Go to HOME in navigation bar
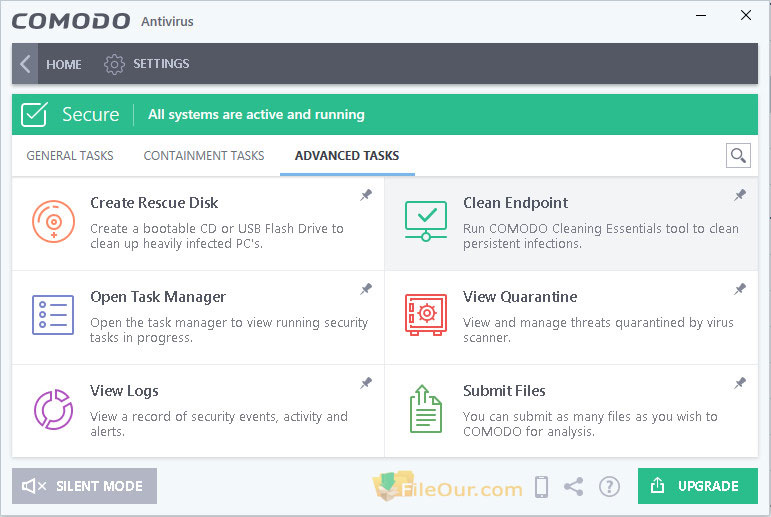This screenshot has width=771, height=517. click(x=64, y=64)
